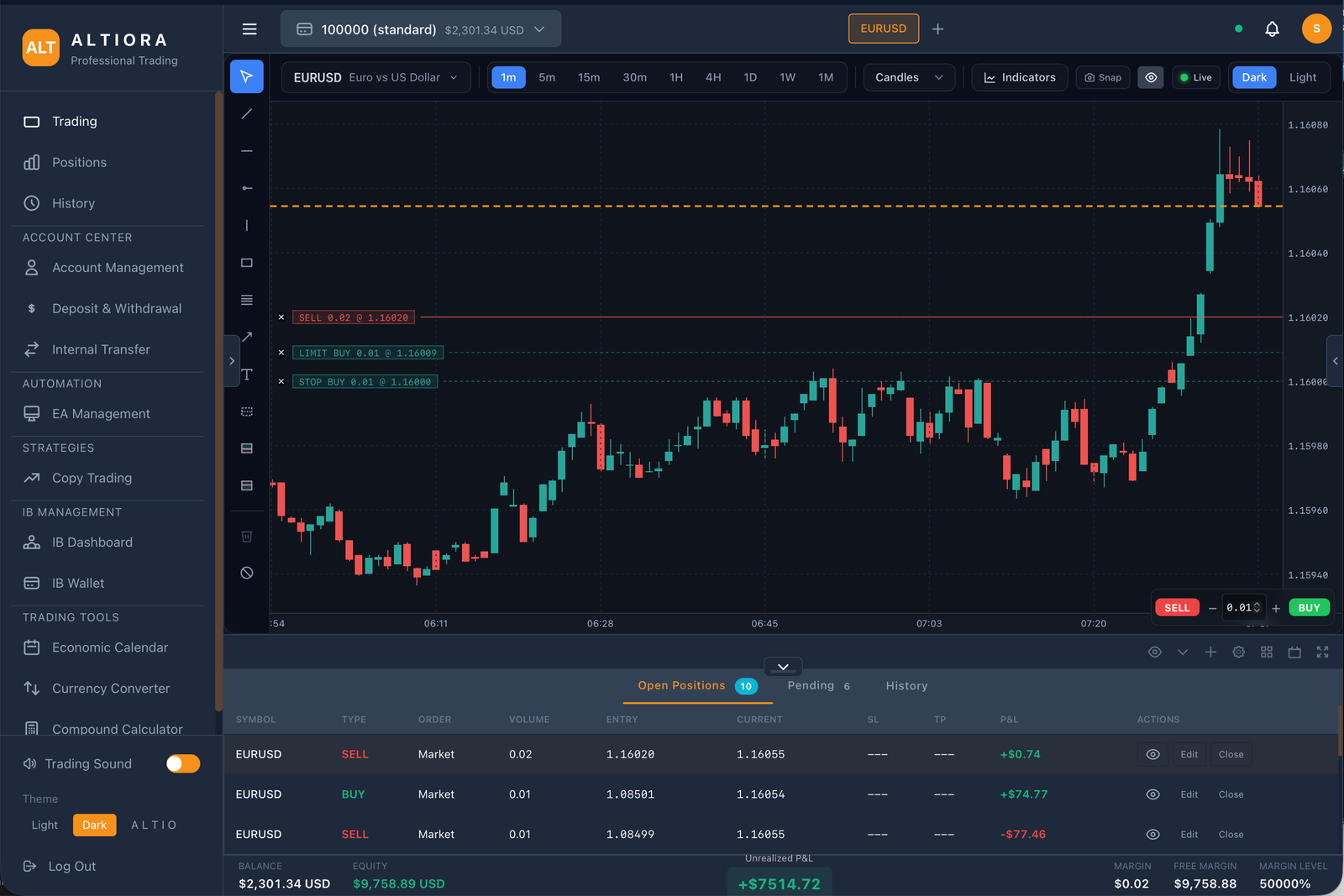Toggle eye icon in chart footer
1344x896 pixels.
point(1155,652)
